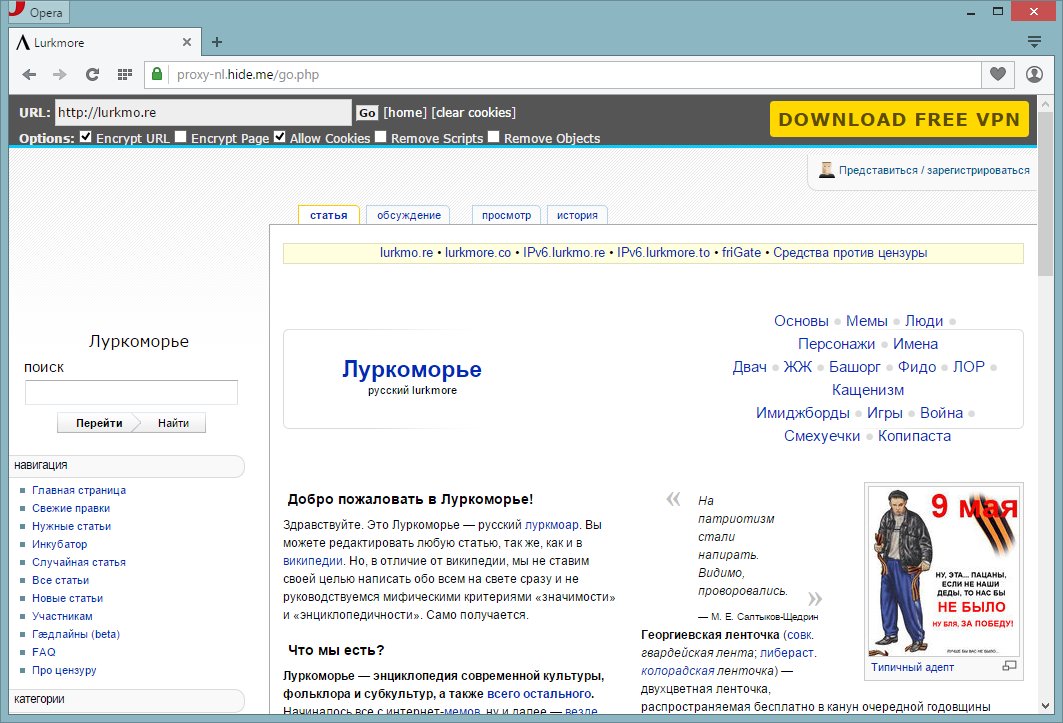Open the user profile icon
The height and width of the screenshot is (723, 1063).
coord(1034,74)
